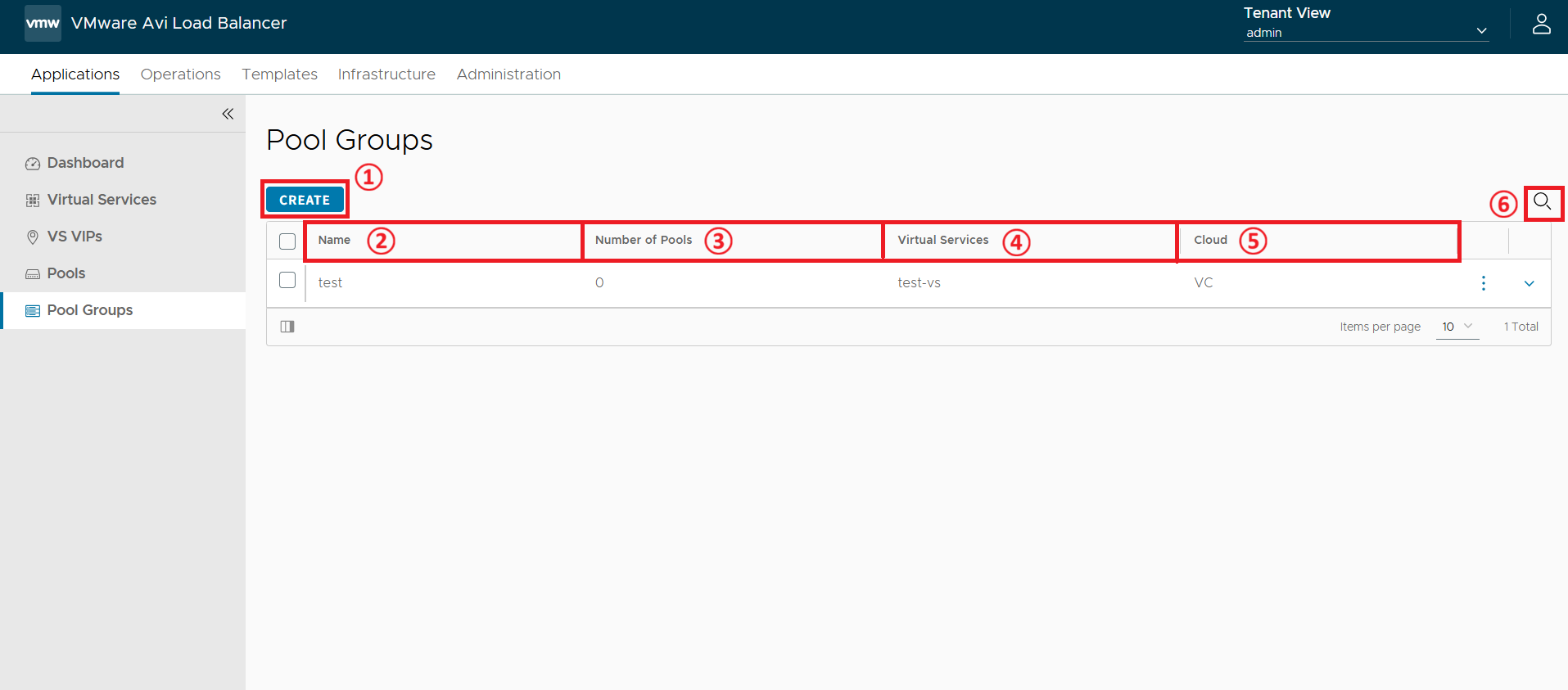Click the Dashboard gauge icon
Viewport: 1568px width, 690px height.
click(33, 164)
